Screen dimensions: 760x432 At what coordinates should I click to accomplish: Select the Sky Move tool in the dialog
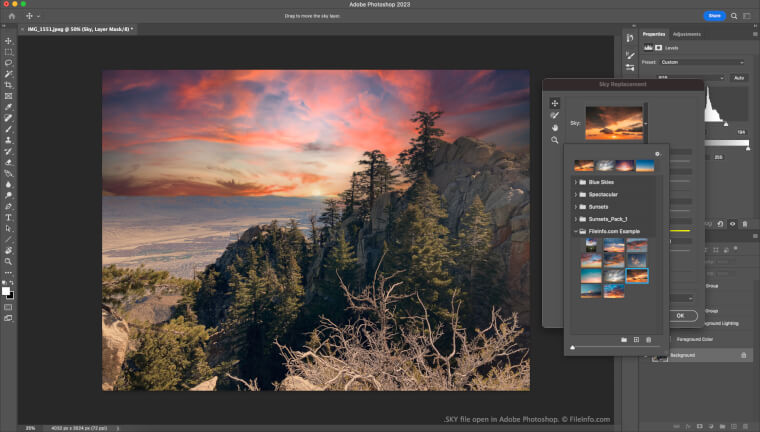point(555,103)
